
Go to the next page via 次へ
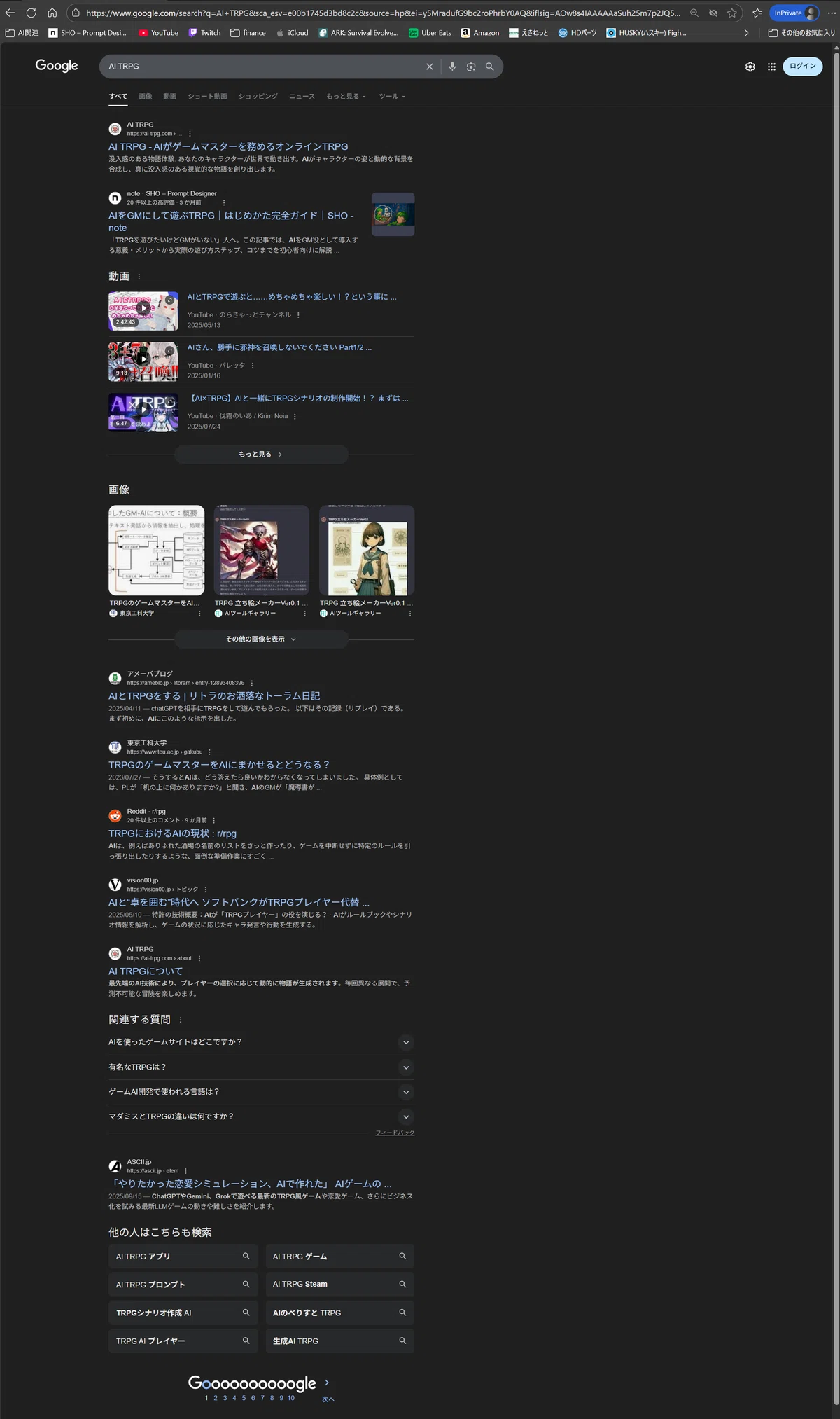coord(328,1399)
